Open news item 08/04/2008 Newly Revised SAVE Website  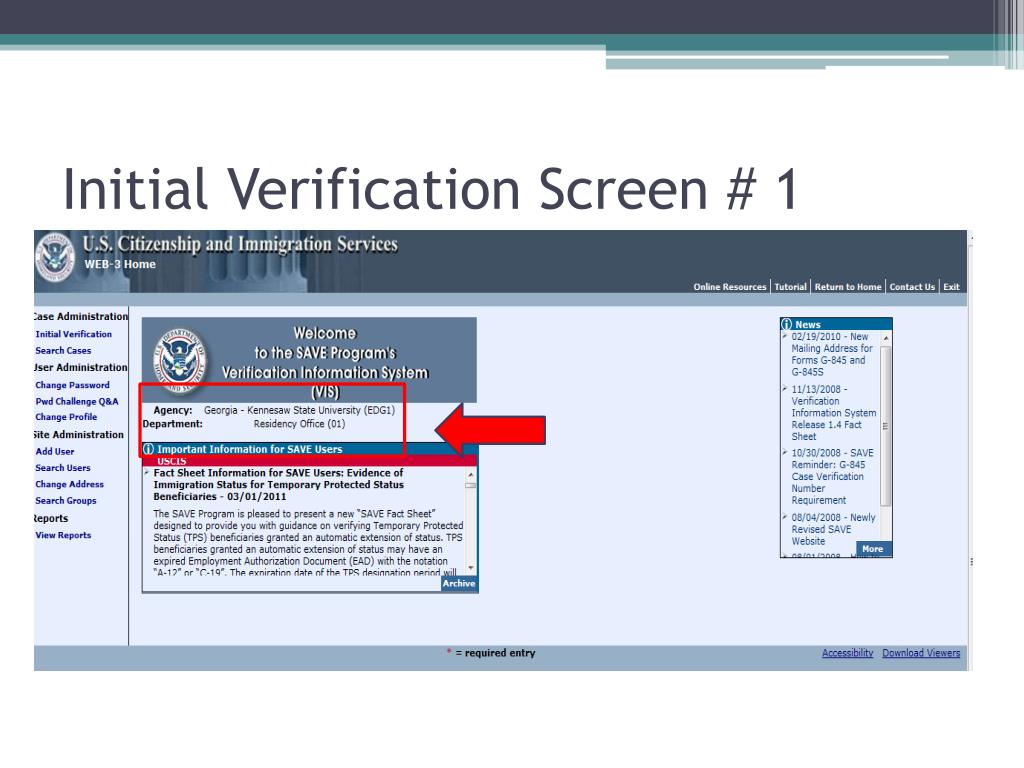pos(833,529)
